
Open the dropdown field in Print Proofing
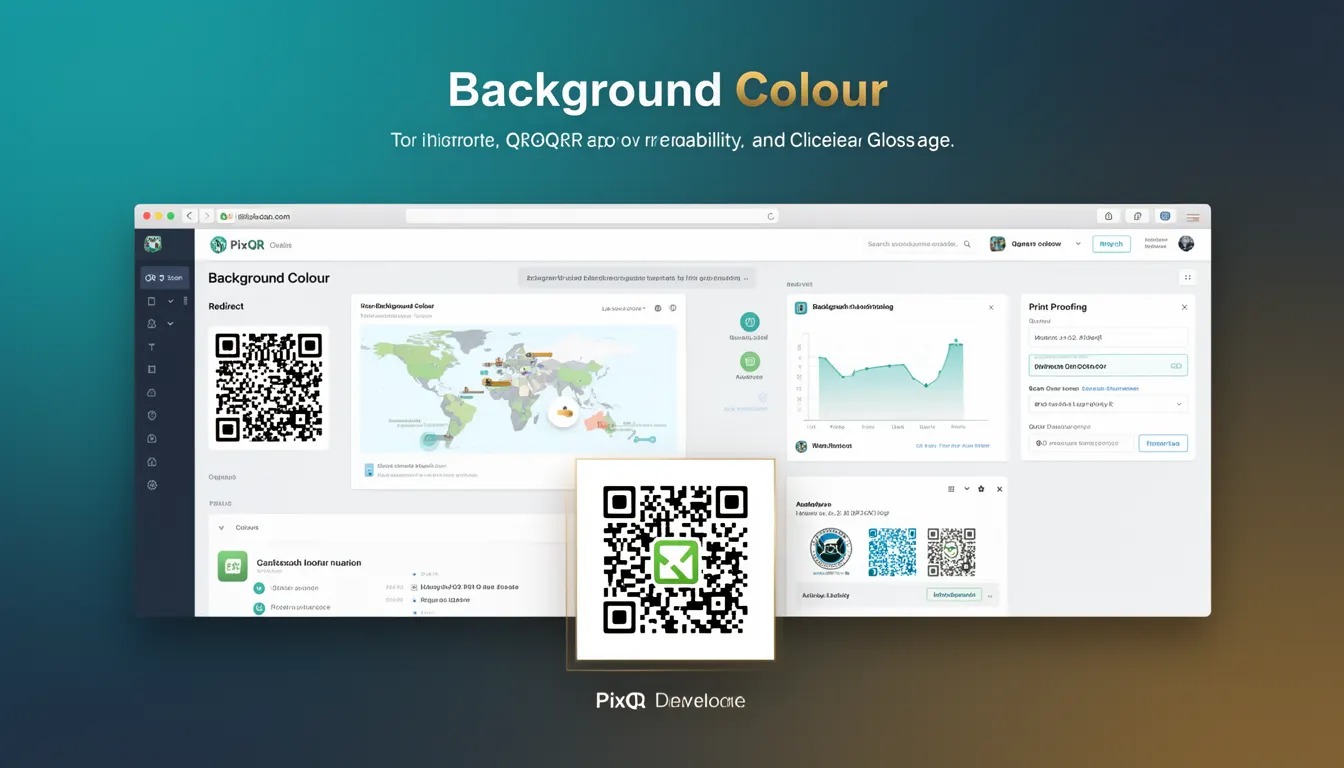tap(1108, 404)
